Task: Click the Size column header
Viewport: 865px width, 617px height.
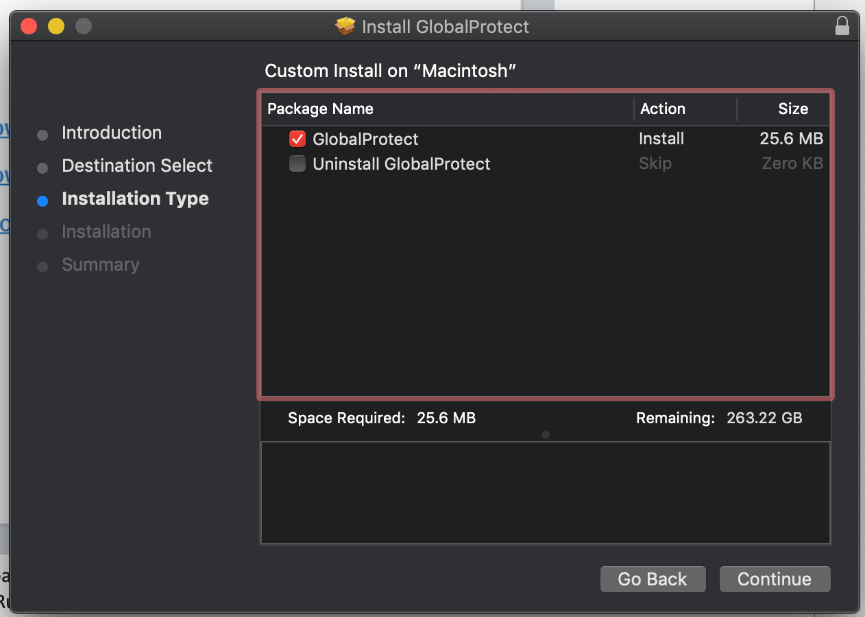Action: click(x=783, y=109)
